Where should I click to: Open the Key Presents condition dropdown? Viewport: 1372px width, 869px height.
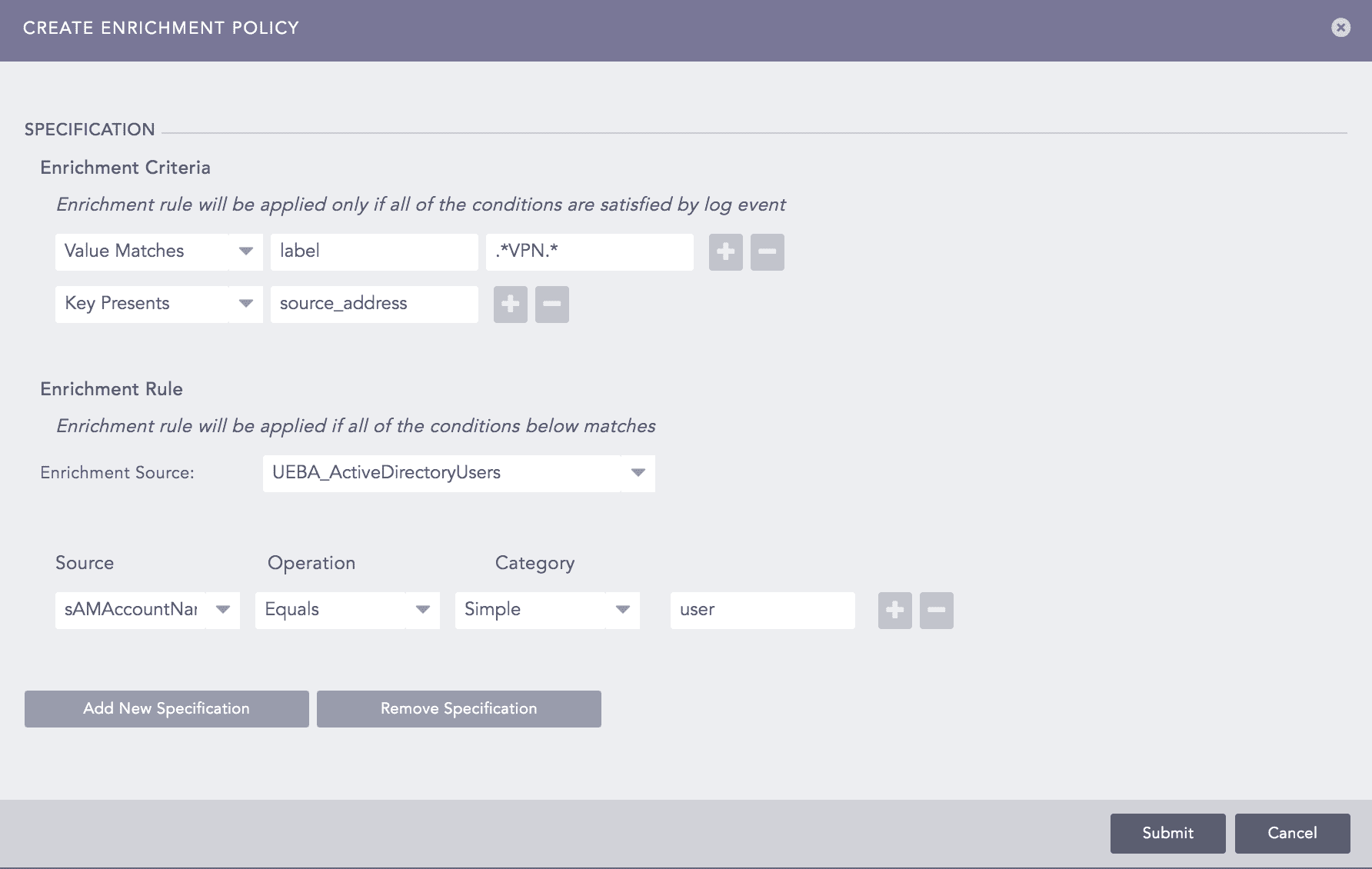(x=246, y=304)
